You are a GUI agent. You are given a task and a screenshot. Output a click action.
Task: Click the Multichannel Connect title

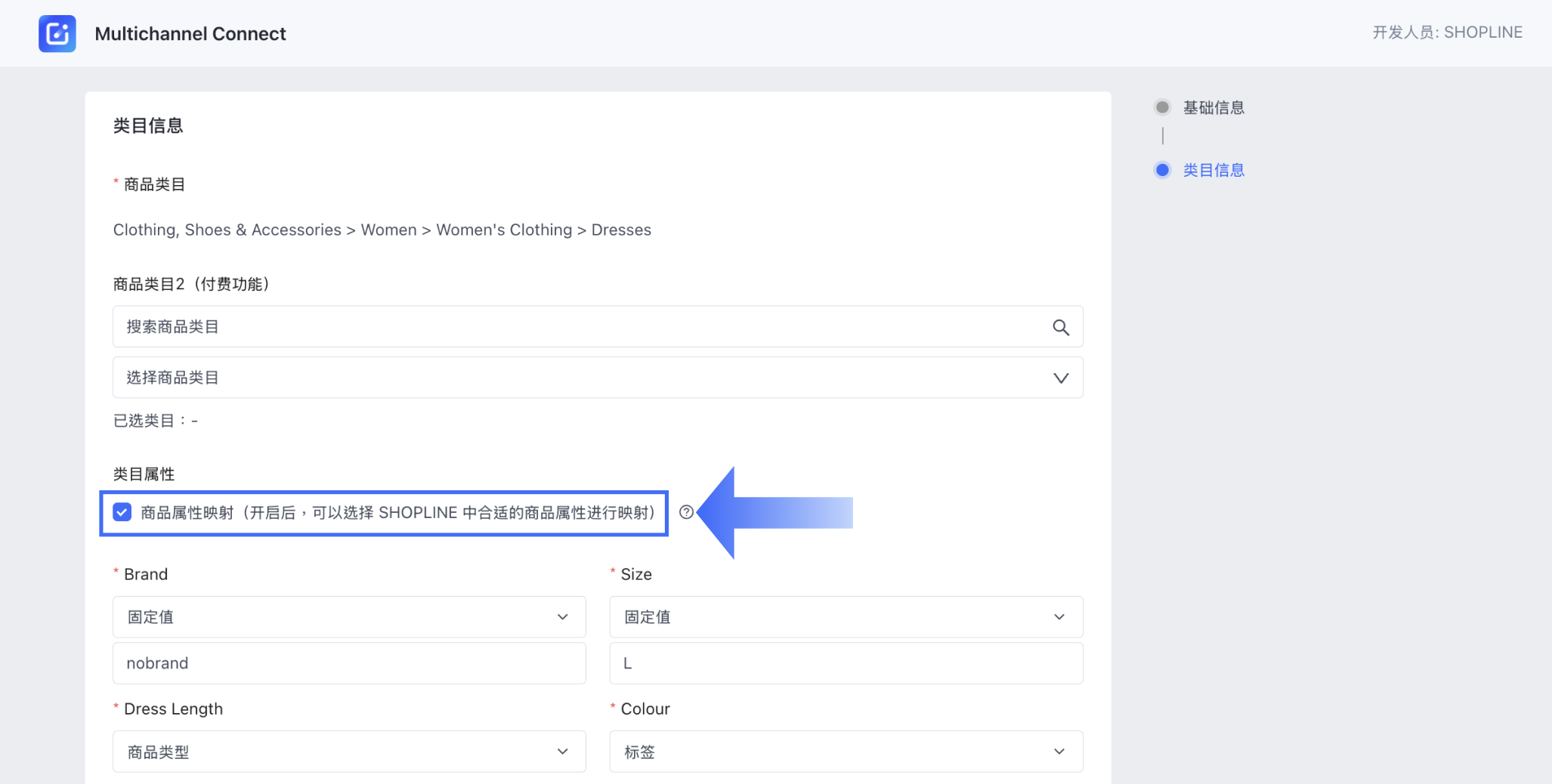tap(190, 33)
